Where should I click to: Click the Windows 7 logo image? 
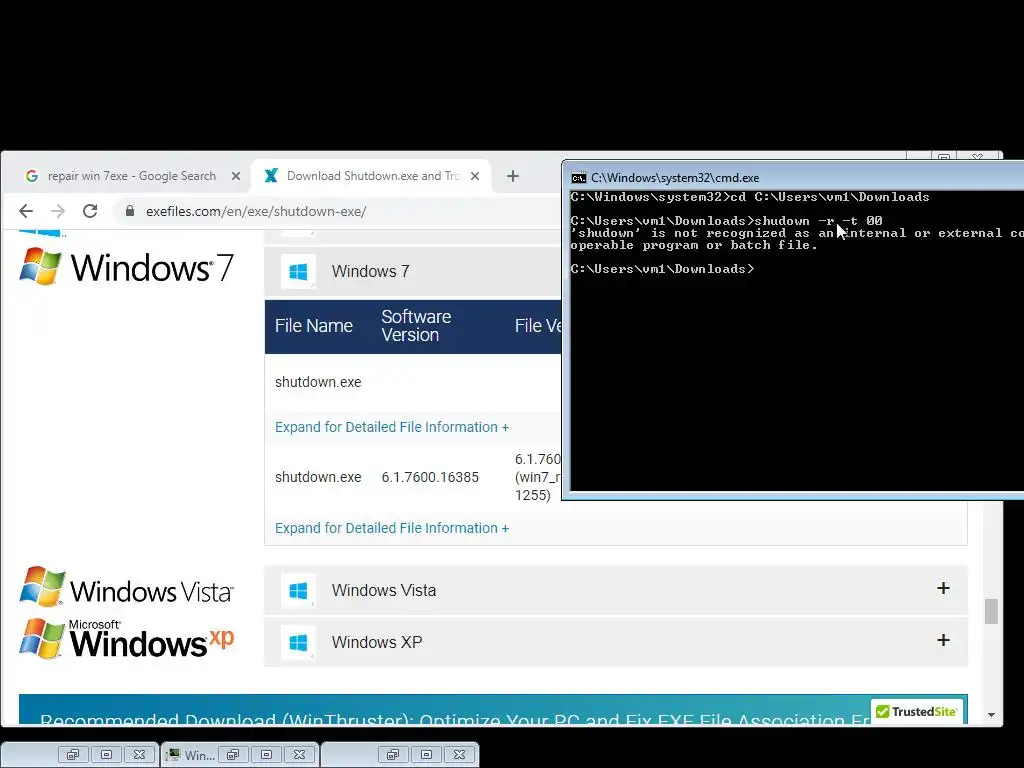pos(126,266)
